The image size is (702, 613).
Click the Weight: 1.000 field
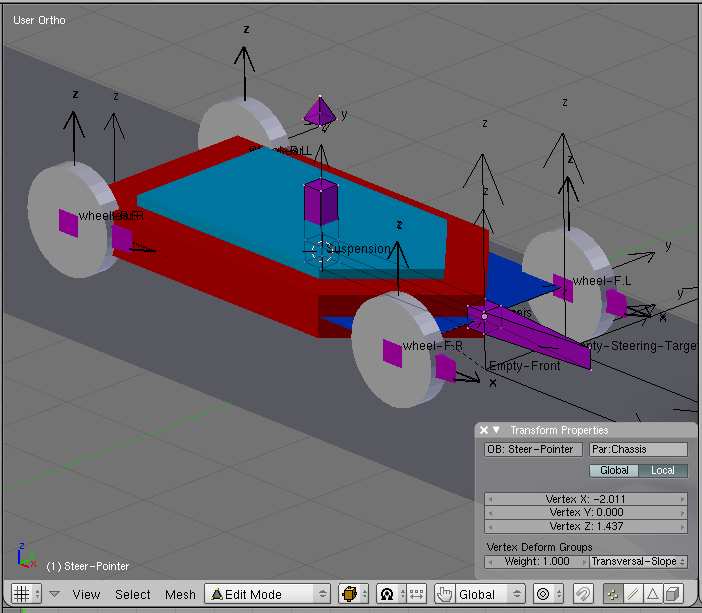coord(536,561)
